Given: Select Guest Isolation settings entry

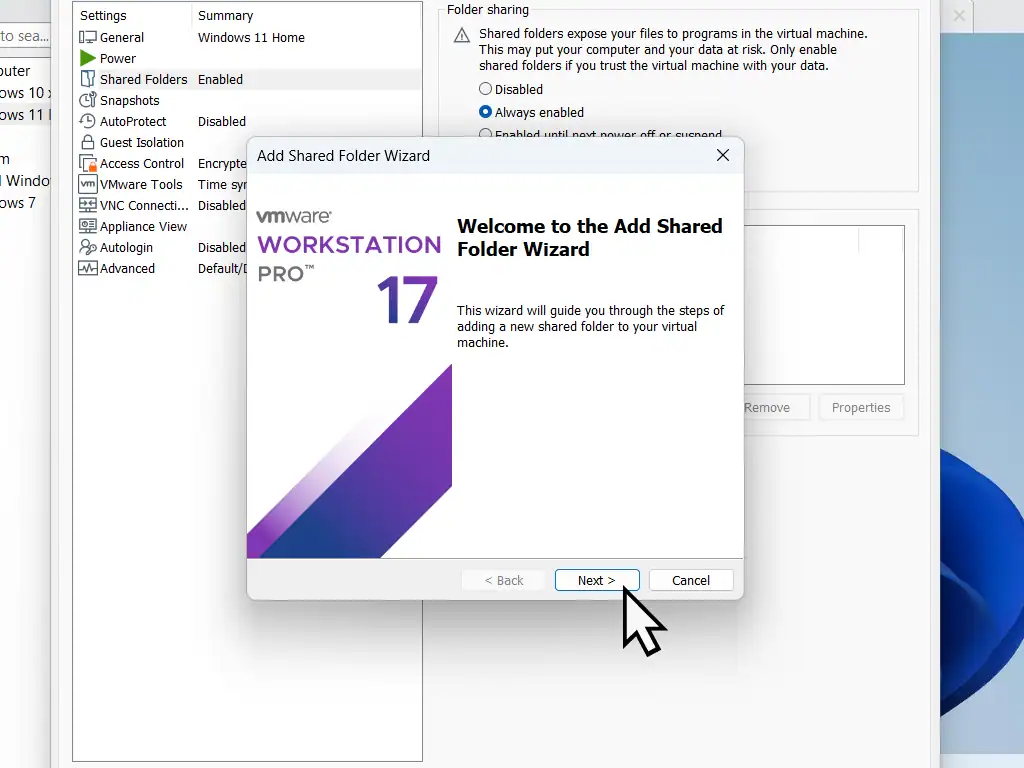Looking at the screenshot, I should [x=161, y=142].
